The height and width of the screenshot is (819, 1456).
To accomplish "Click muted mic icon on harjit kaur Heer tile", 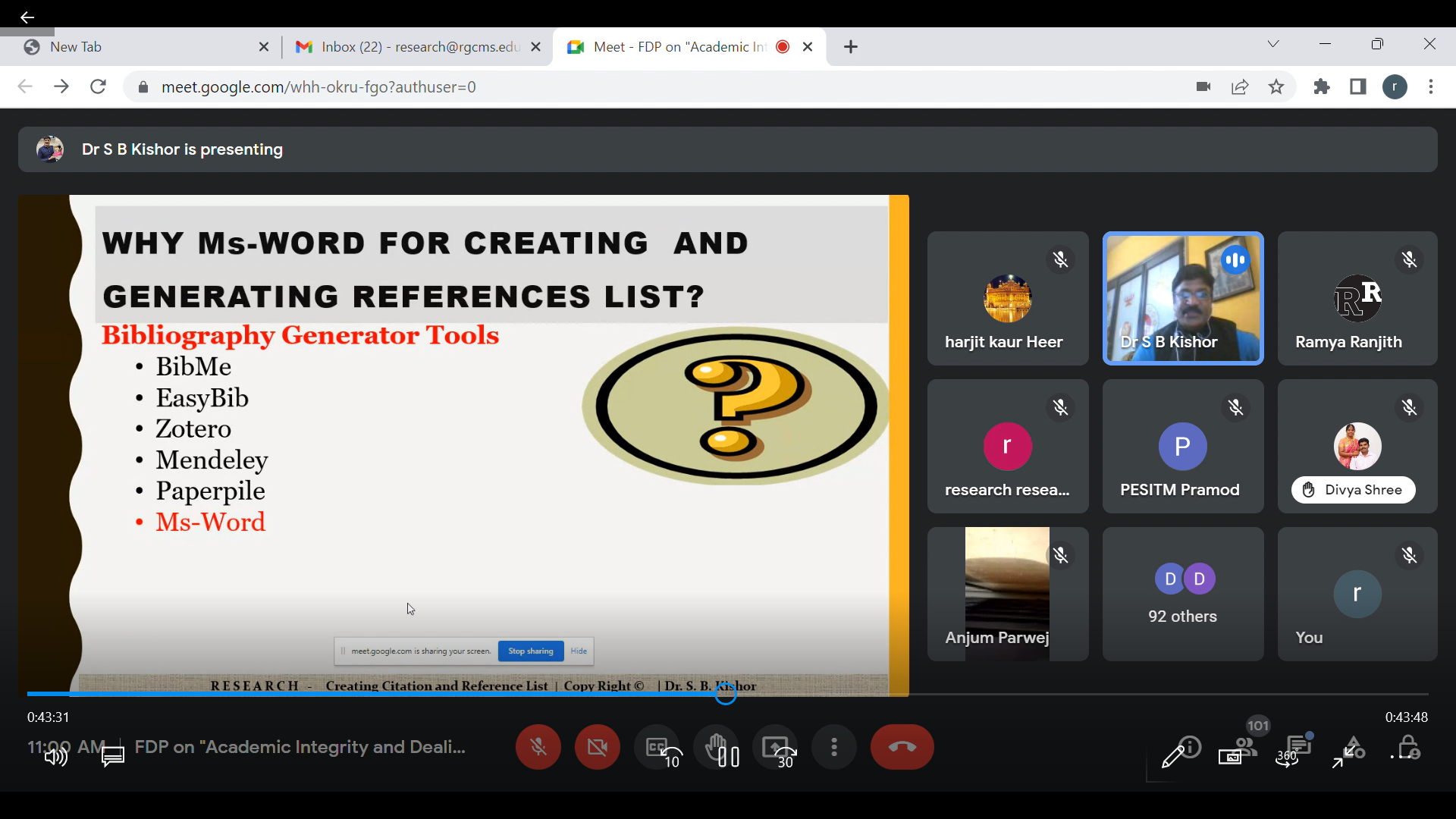I will pos(1060,260).
